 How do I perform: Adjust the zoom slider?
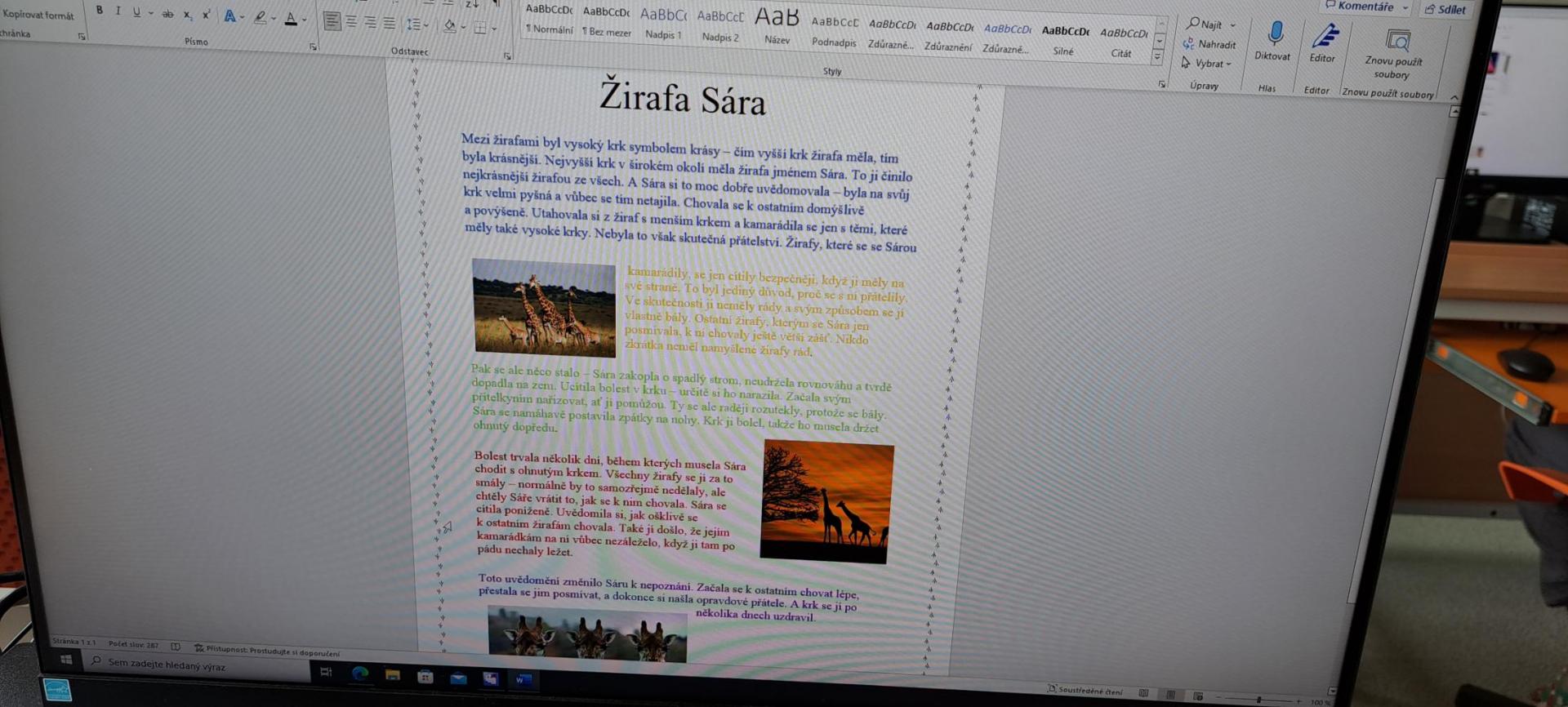(x=1258, y=700)
